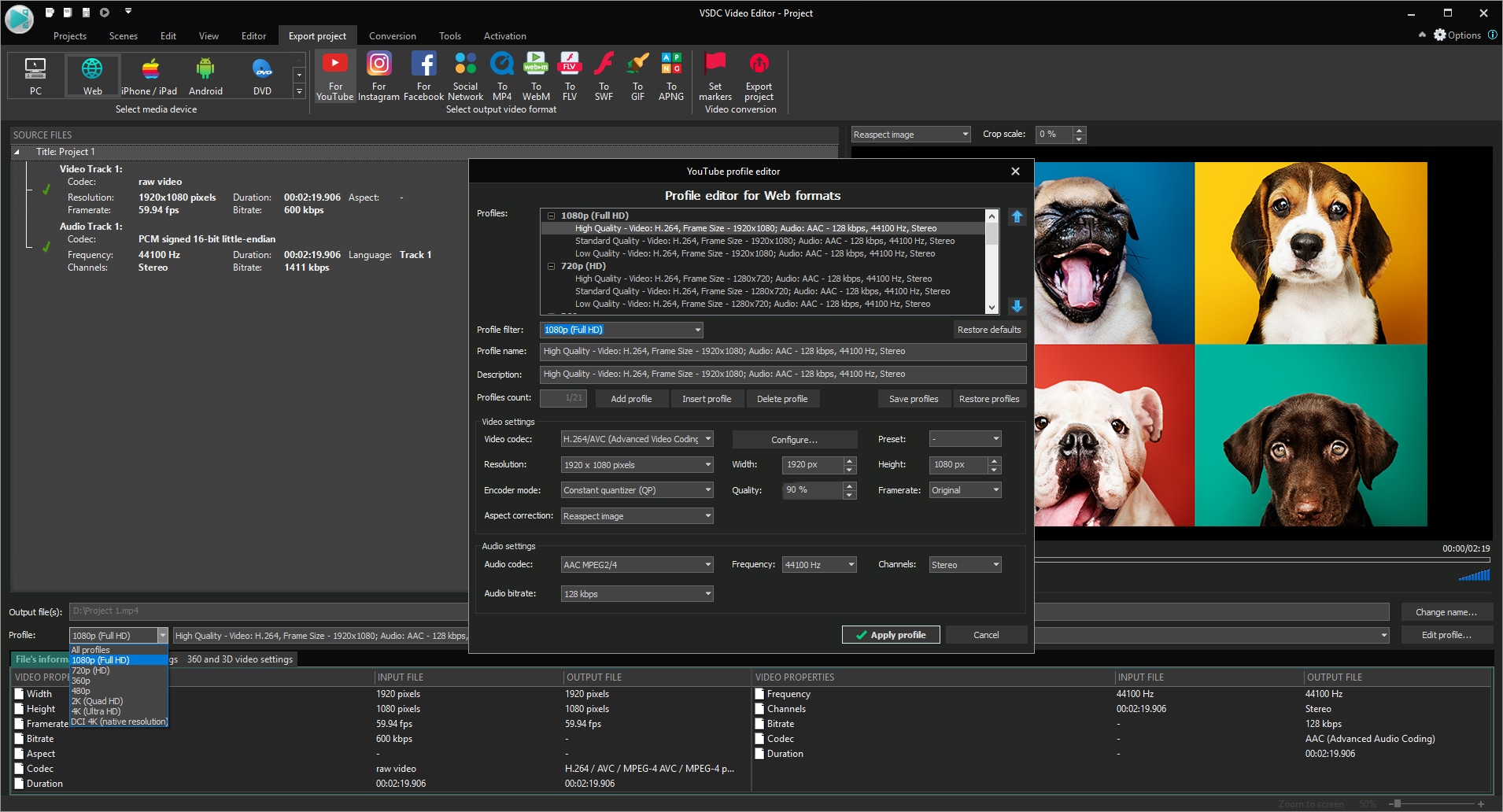Open the Video codec dropdown
Viewport: 1503px width, 812px height.
[x=637, y=439]
